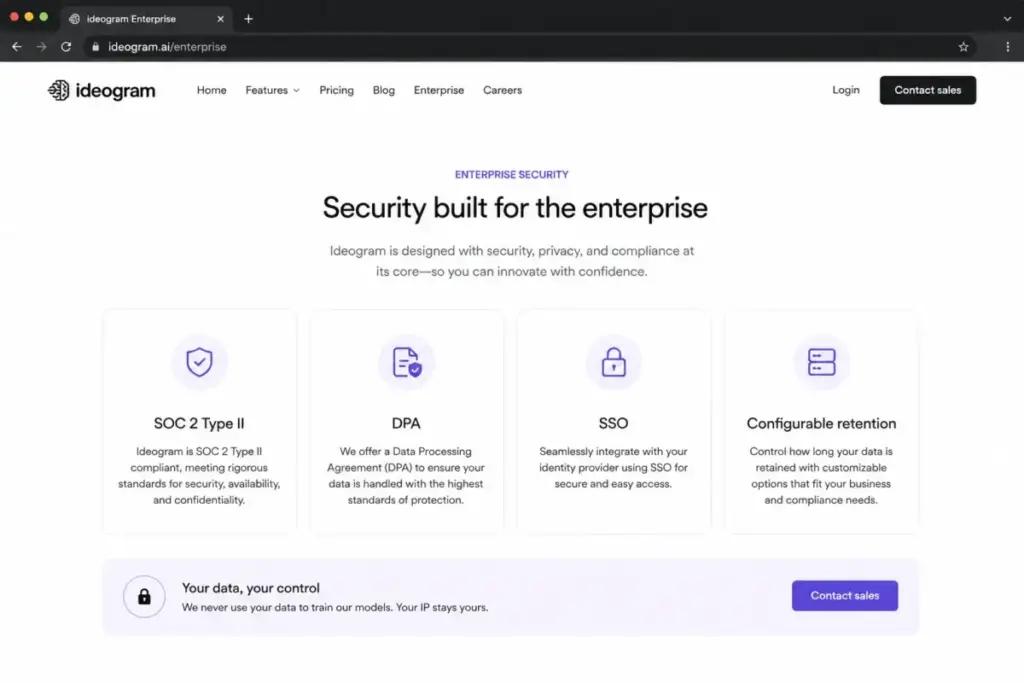
Task: Click the Login link
Action: click(846, 90)
